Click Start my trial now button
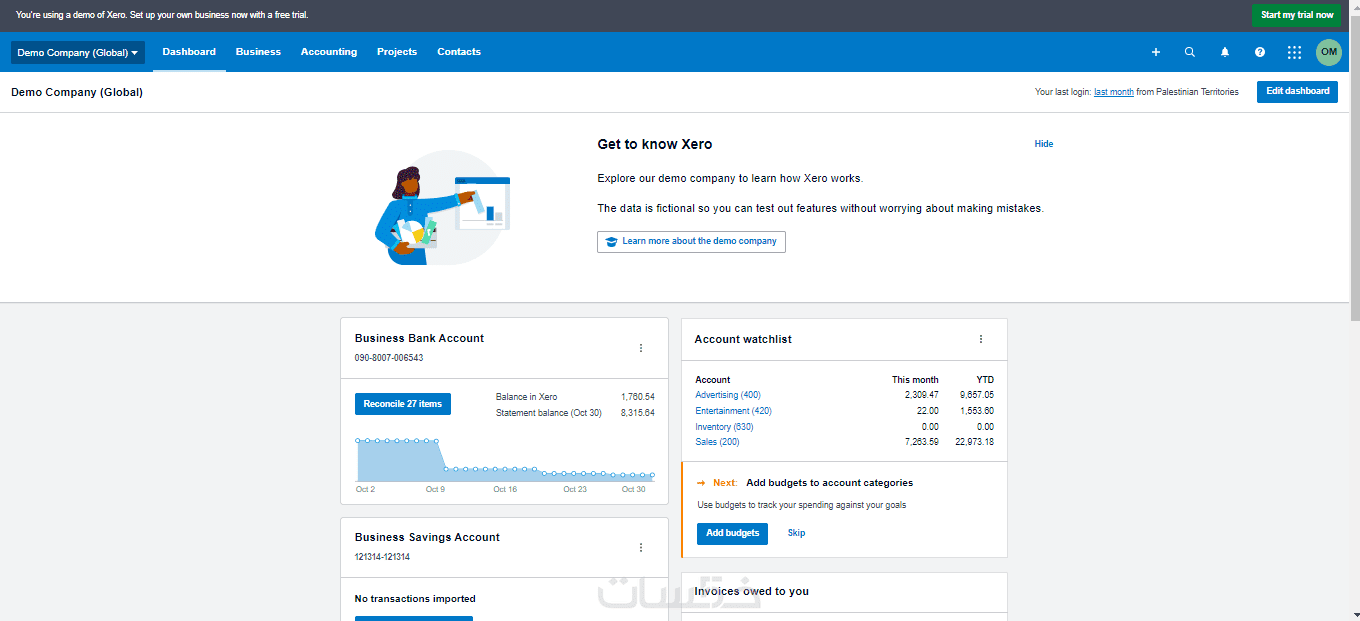Screen dimensions: 1360x621 1297,15
